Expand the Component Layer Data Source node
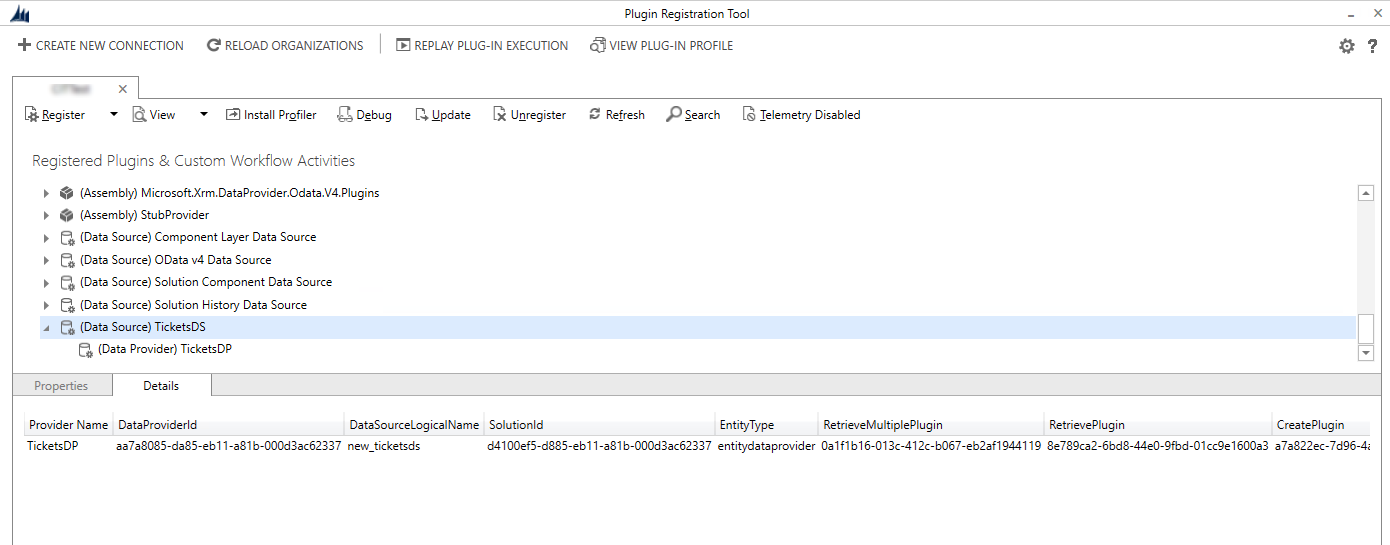 pyautogui.click(x=46, y=238)
